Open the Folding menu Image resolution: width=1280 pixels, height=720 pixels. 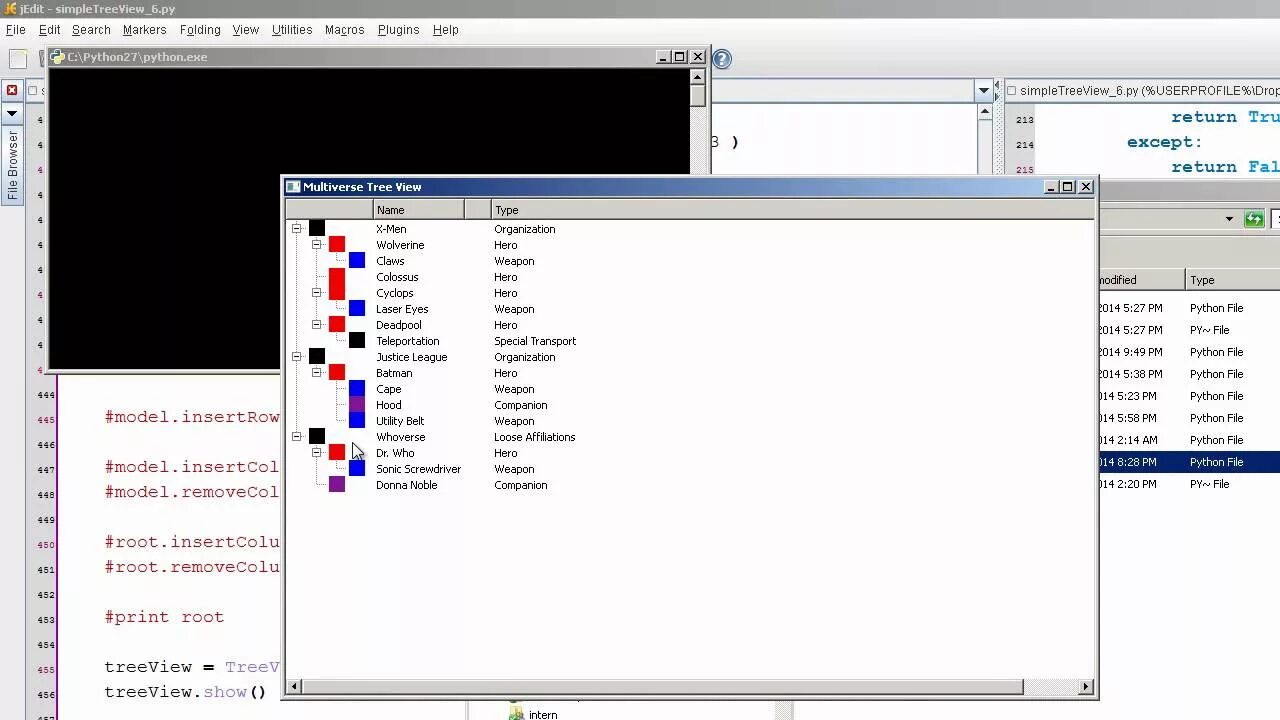(200, 30)
